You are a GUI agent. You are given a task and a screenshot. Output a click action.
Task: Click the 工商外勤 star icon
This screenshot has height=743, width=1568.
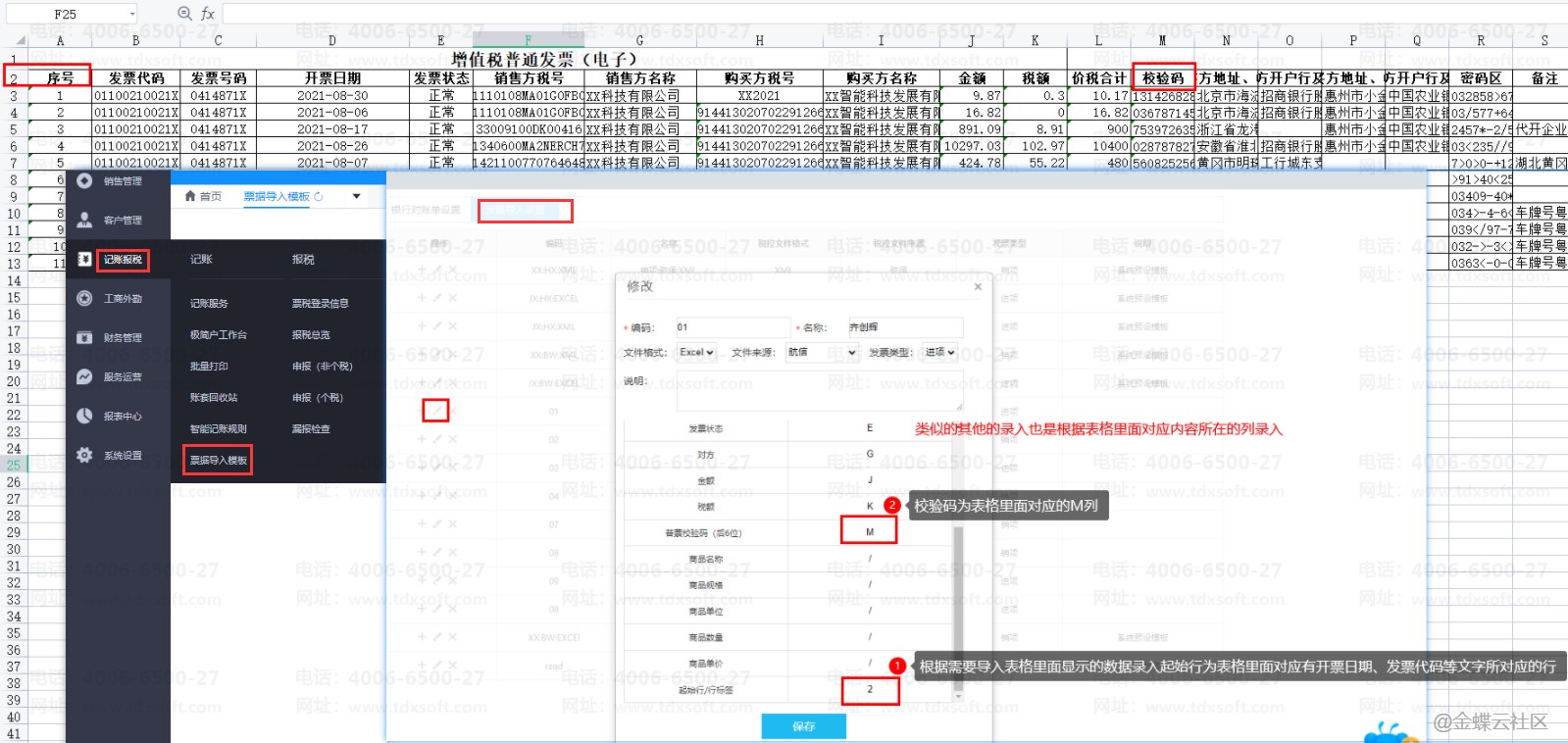tap(85, 298)
